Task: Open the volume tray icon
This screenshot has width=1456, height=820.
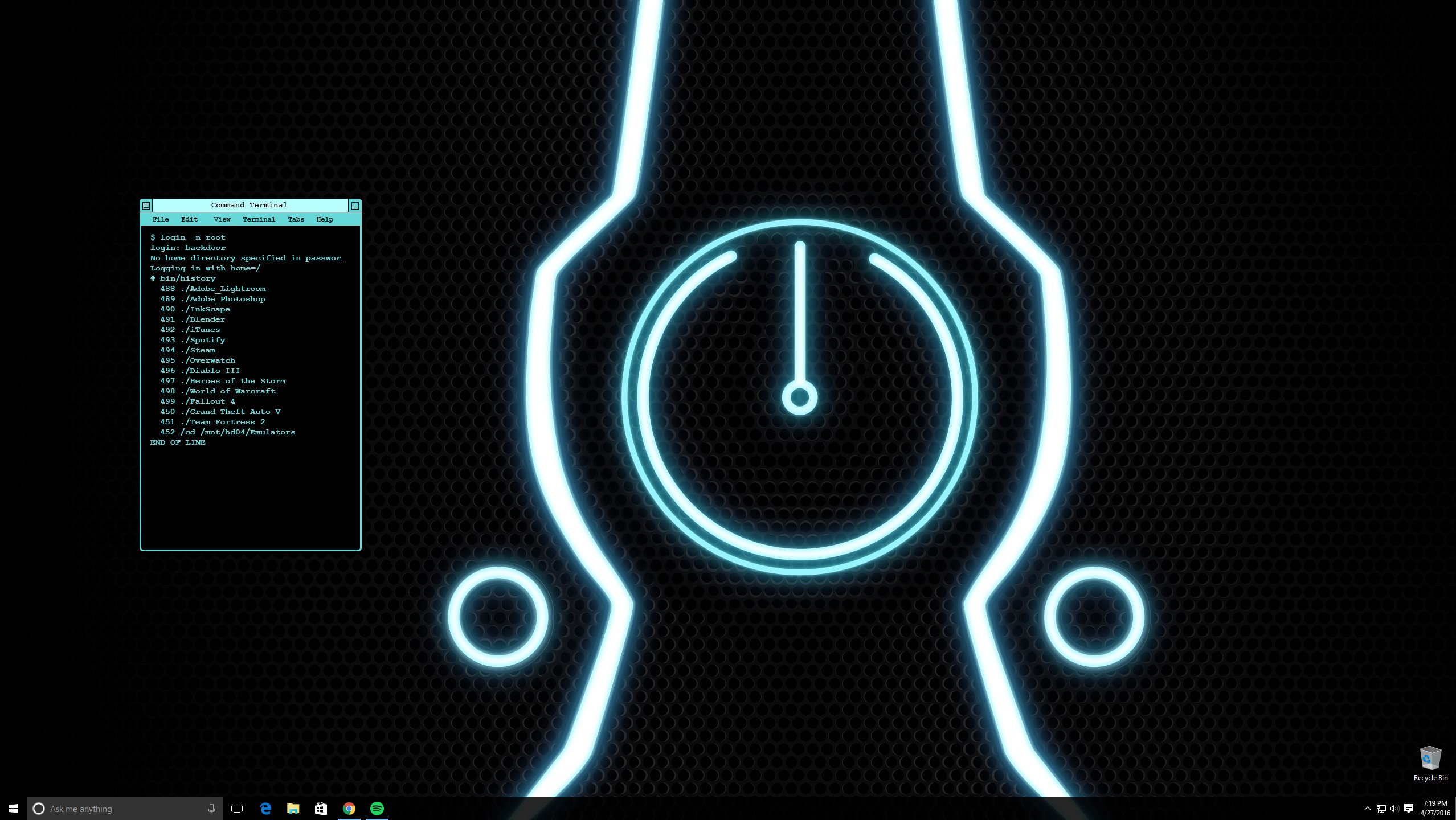Action: tap(1394, 809)
